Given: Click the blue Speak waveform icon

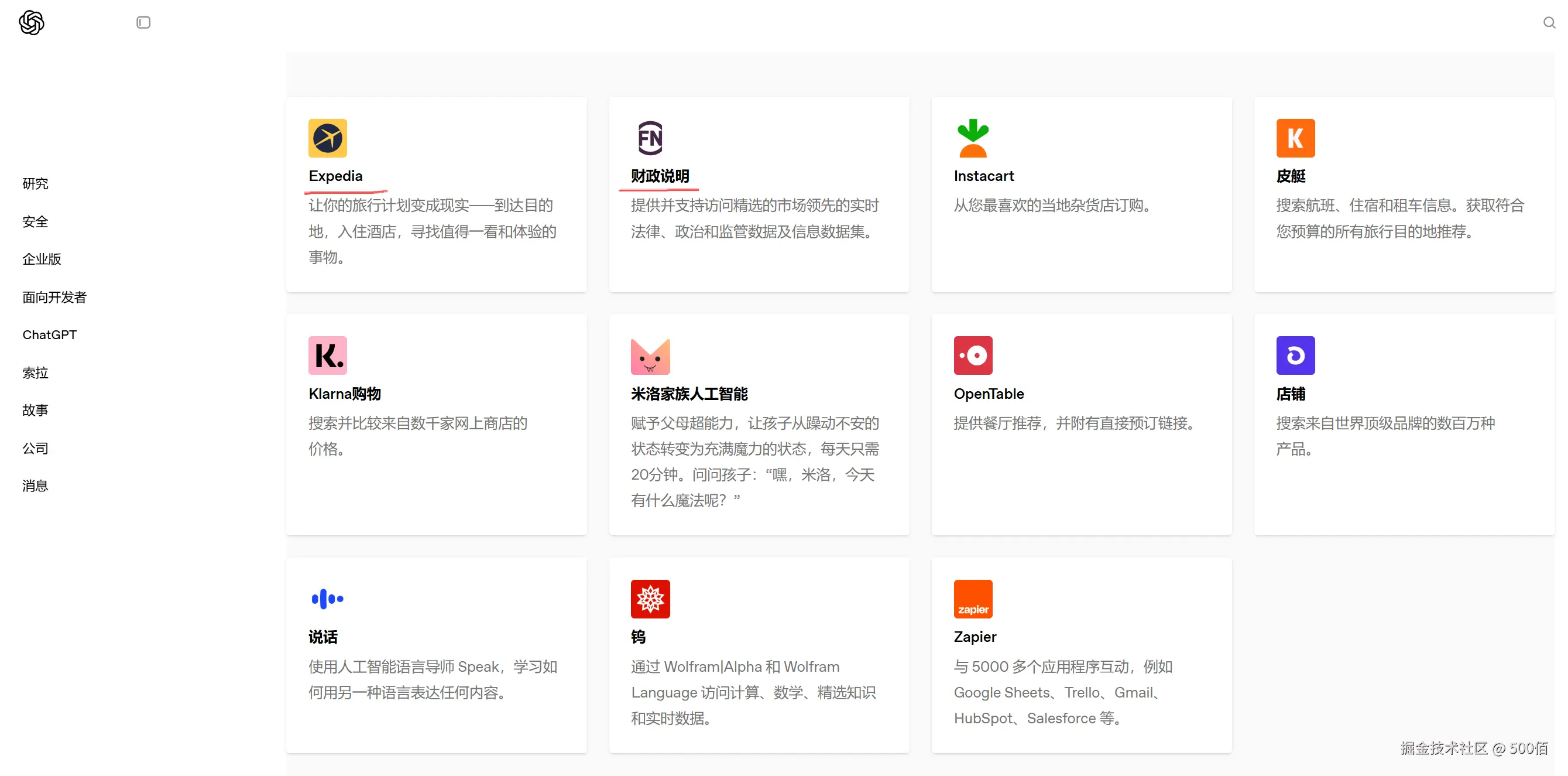Looking at the screenshot, I should click(328, 599).
